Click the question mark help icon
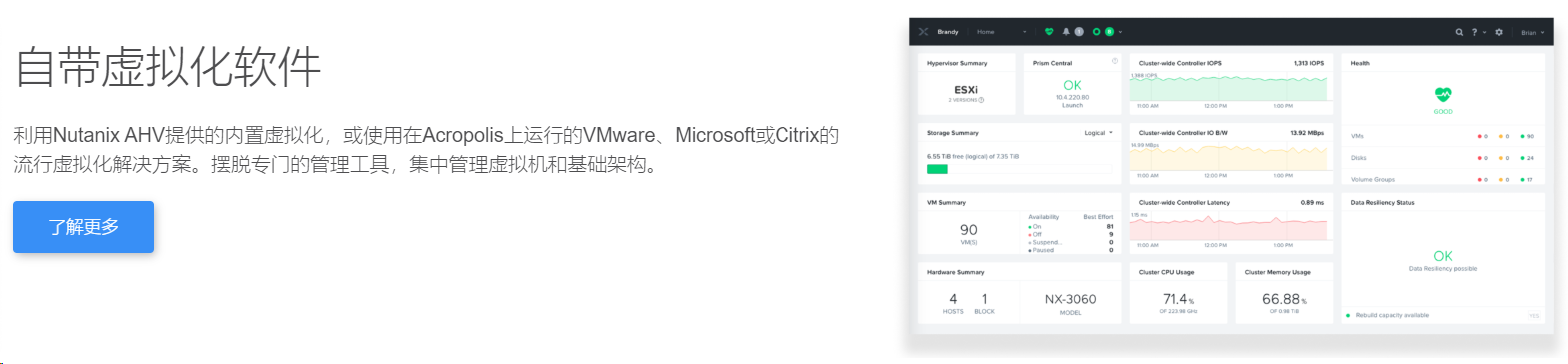The height and width of the screenshot is (364, 1568). [1474, 32]
